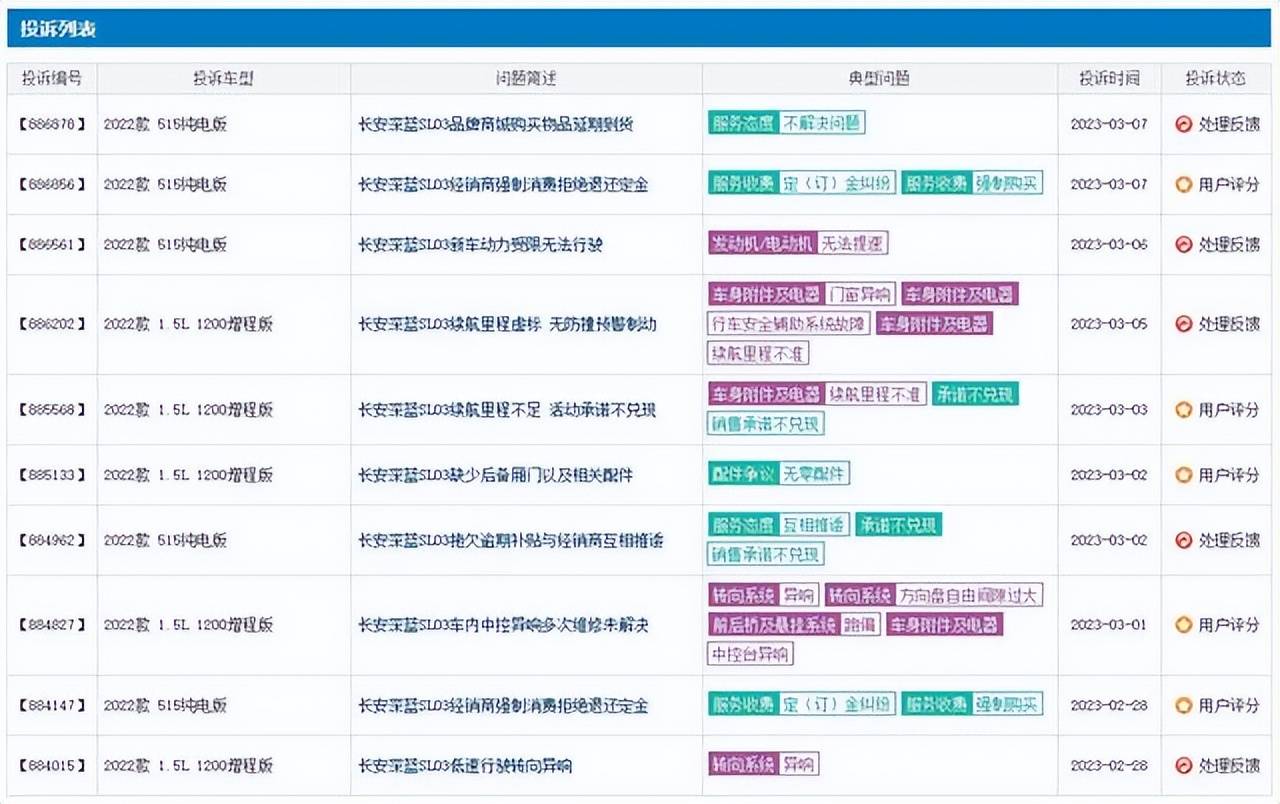Click the 投诉车型 column header
This screenshot has width=1280, height=804.
tap(223, 78)
